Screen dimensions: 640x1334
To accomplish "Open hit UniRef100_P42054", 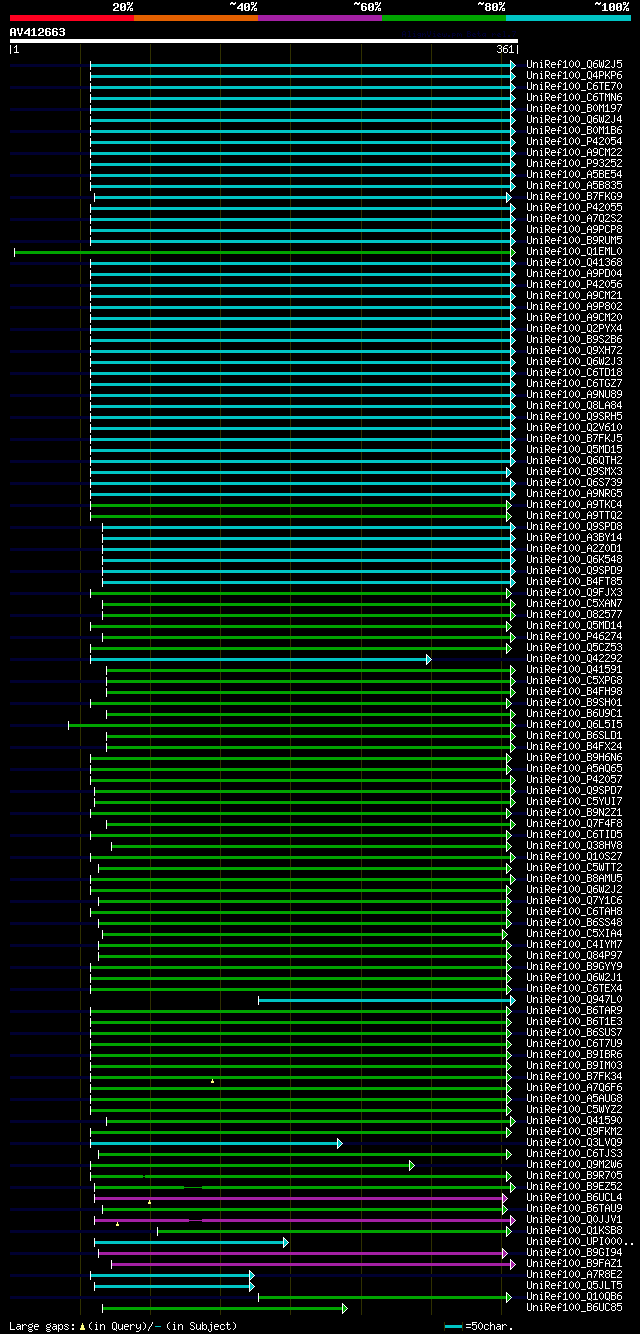I will pos(575,142).
